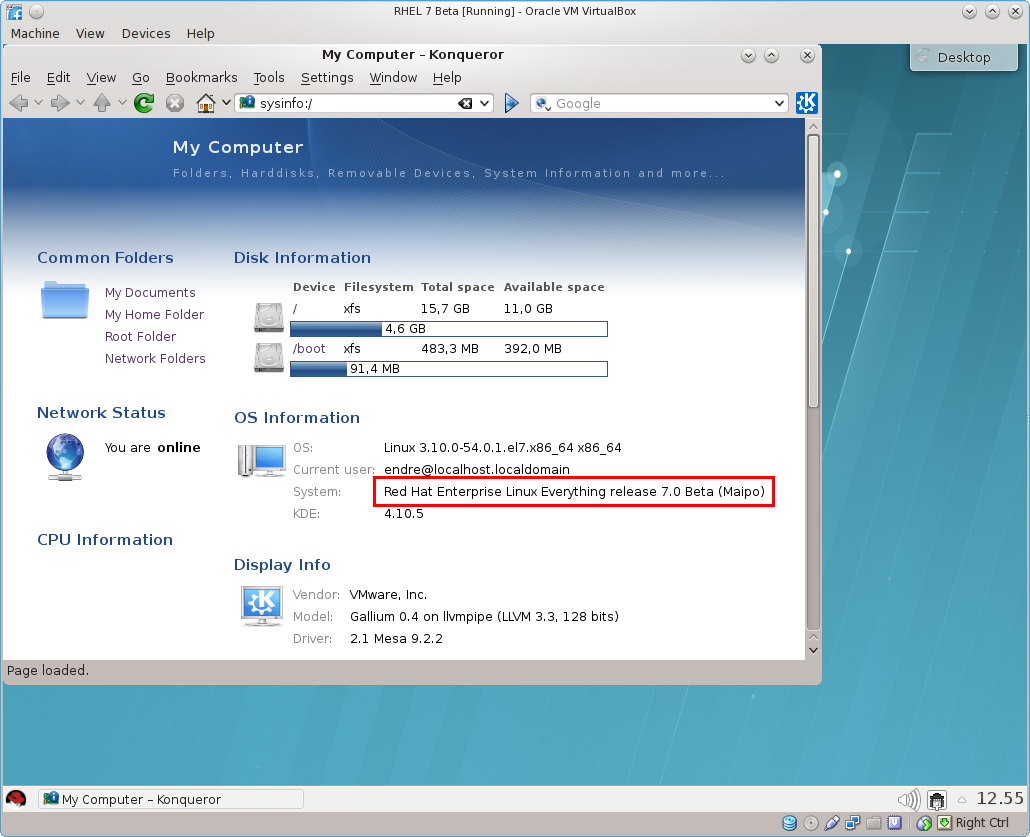Clear the location bar text

[x=464, y=103]
